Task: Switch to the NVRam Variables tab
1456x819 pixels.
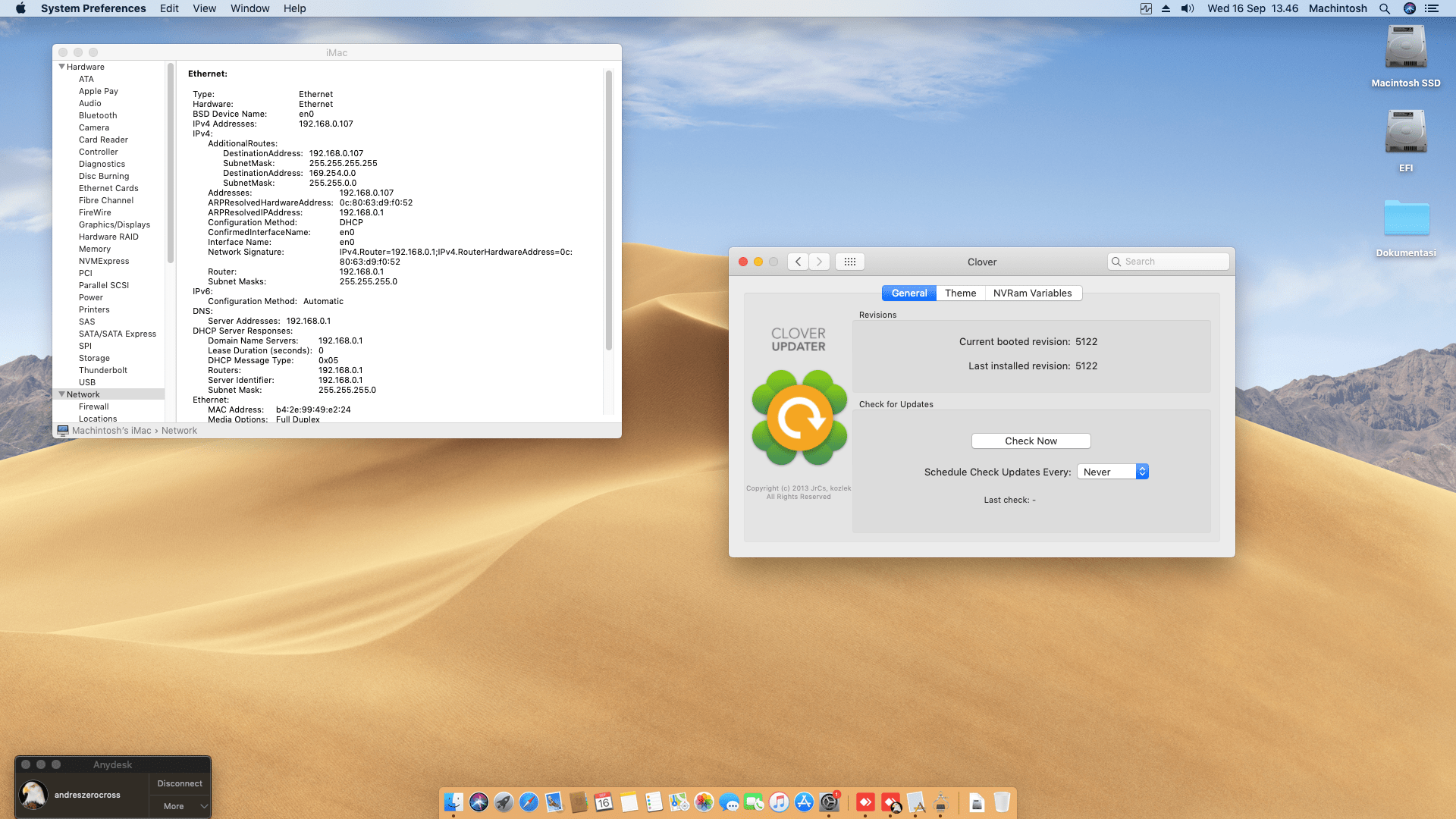Action: [1032, 293]
